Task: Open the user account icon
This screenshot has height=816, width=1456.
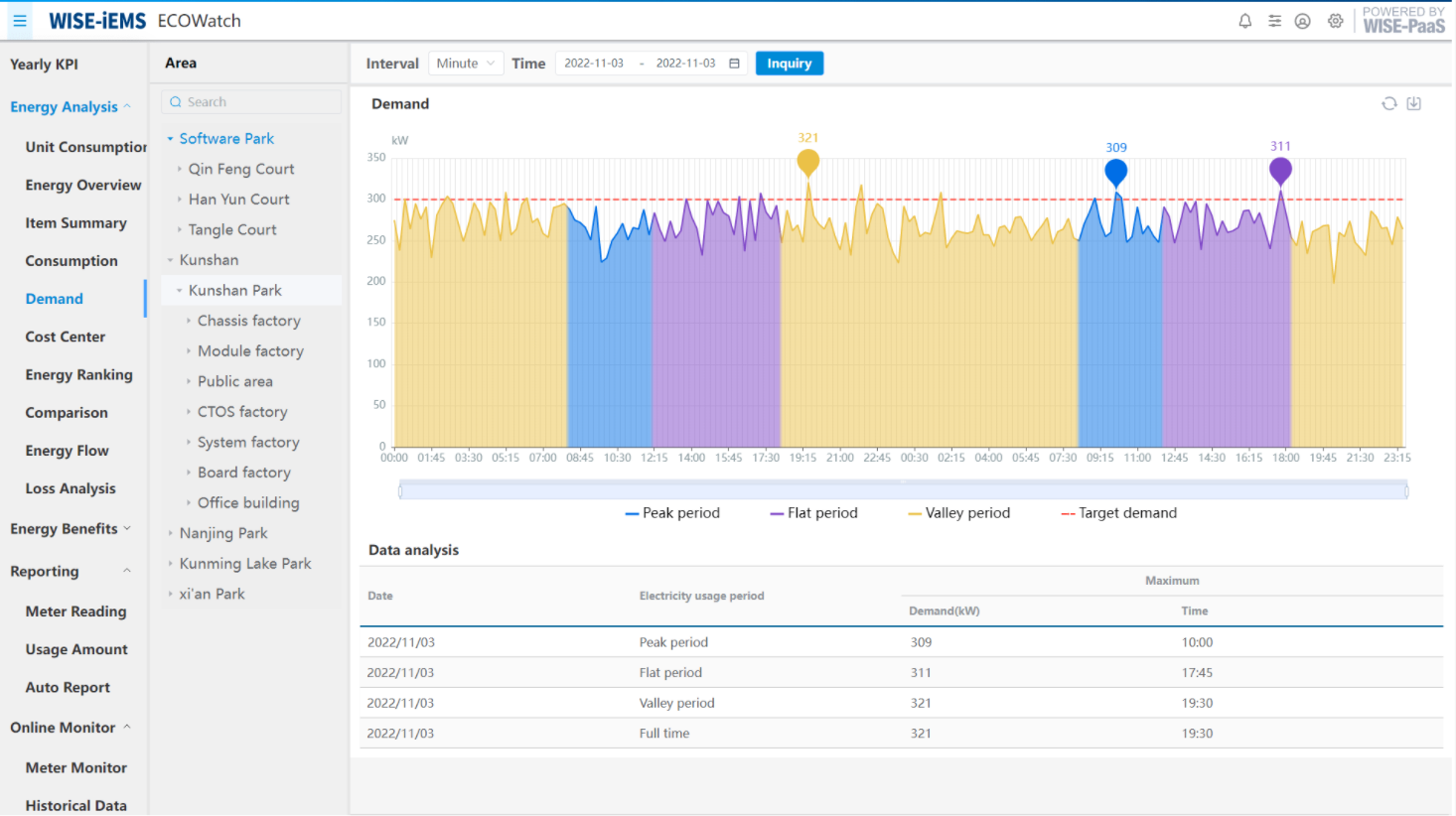Action: pyautogui.click(x=1303, y=20)
